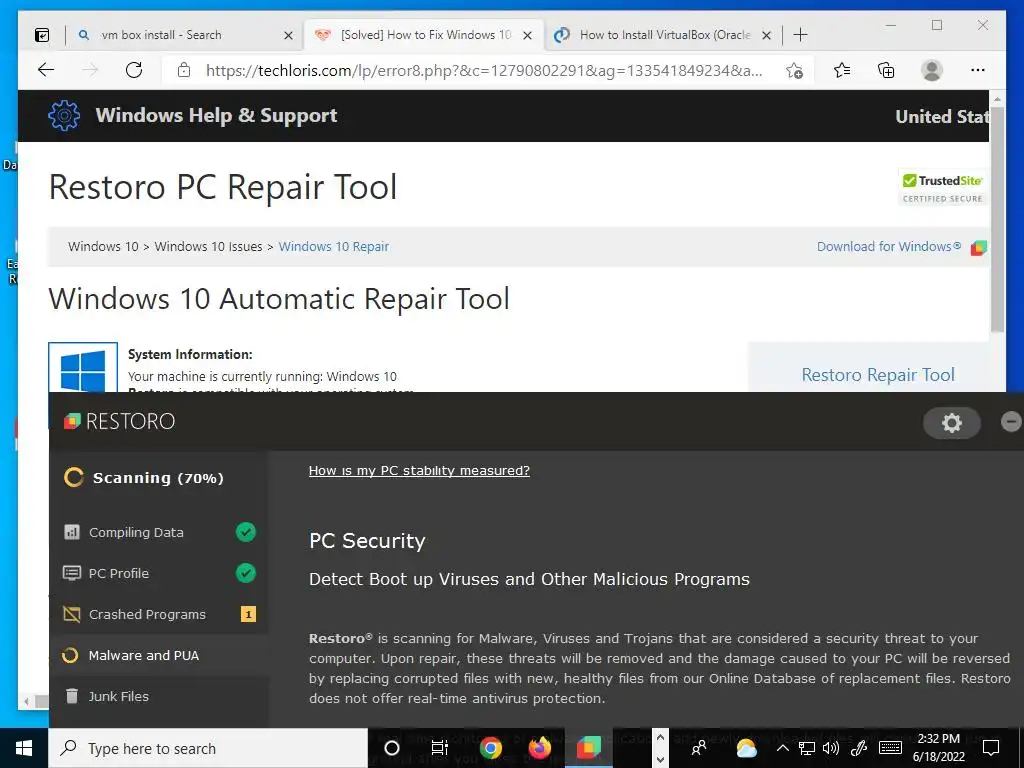Open 'How is my PC stability measured?' link
The image size is (1024, 768).
tap(419, 470)
